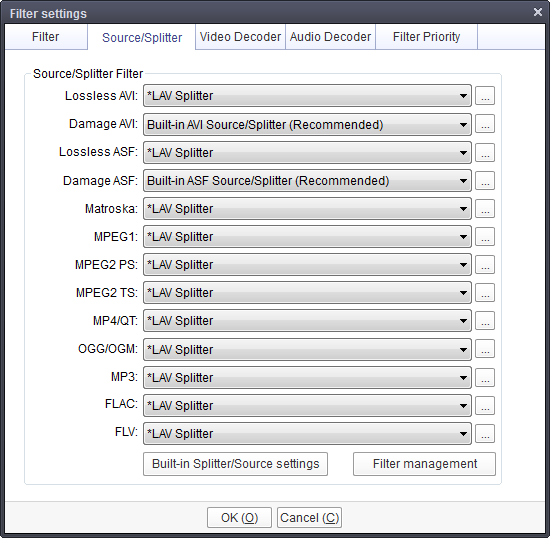Open the FLV splitter dropdown
The width and height of the screenshot is (550, 538).
[x=307, y=434]
